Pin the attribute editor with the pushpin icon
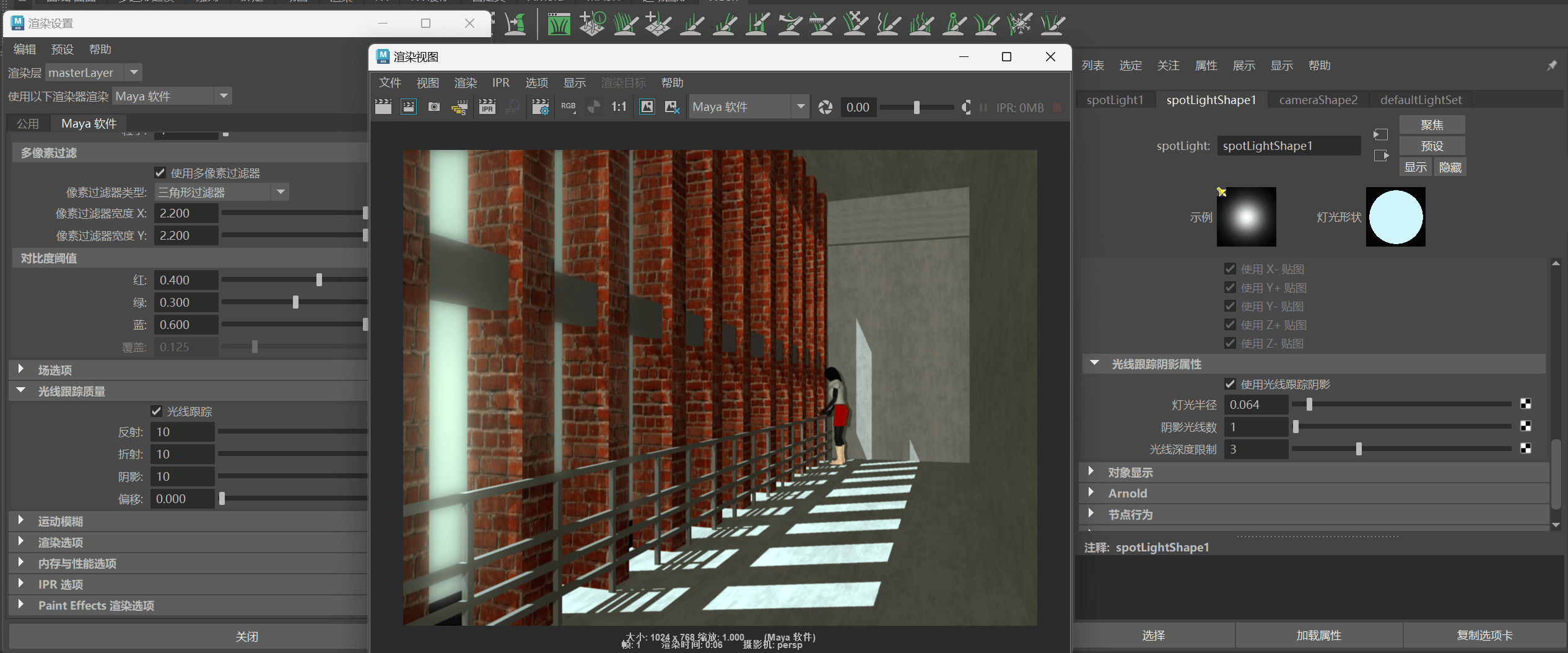Viewport: 1568px width, 653px height. (1551, 66)
